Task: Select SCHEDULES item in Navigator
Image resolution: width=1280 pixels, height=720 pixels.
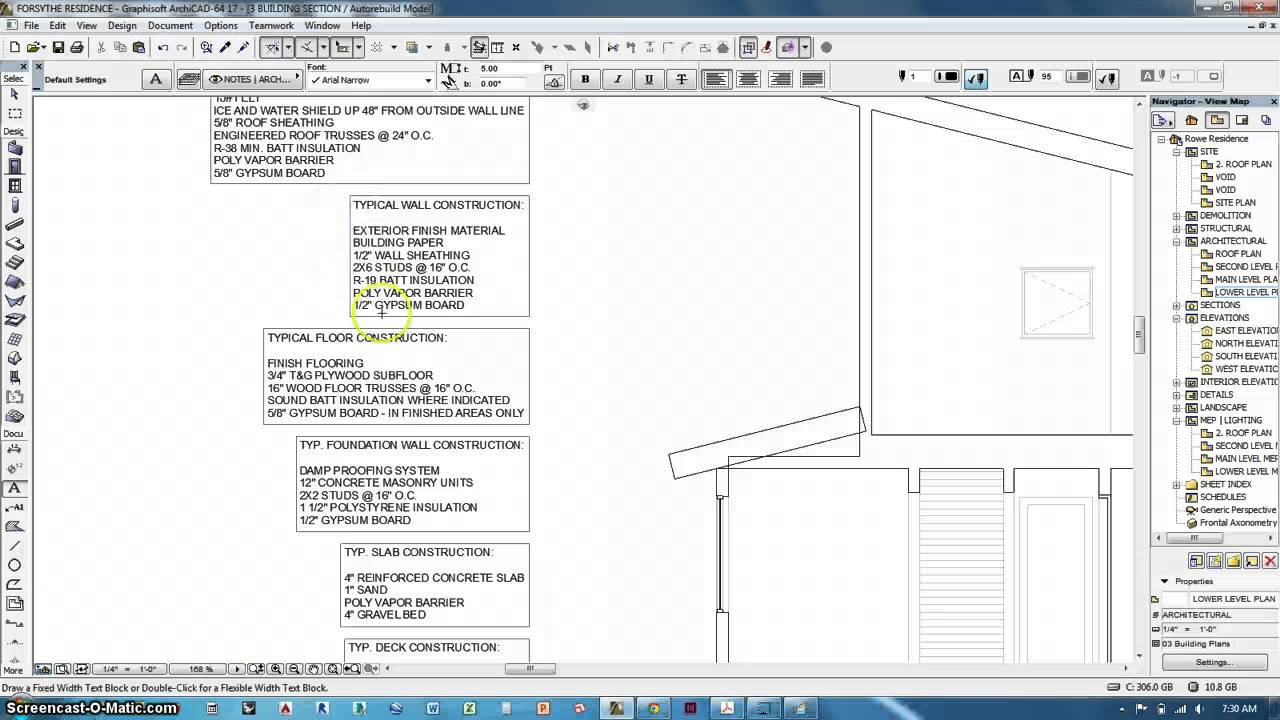Action: [1222, 497]
